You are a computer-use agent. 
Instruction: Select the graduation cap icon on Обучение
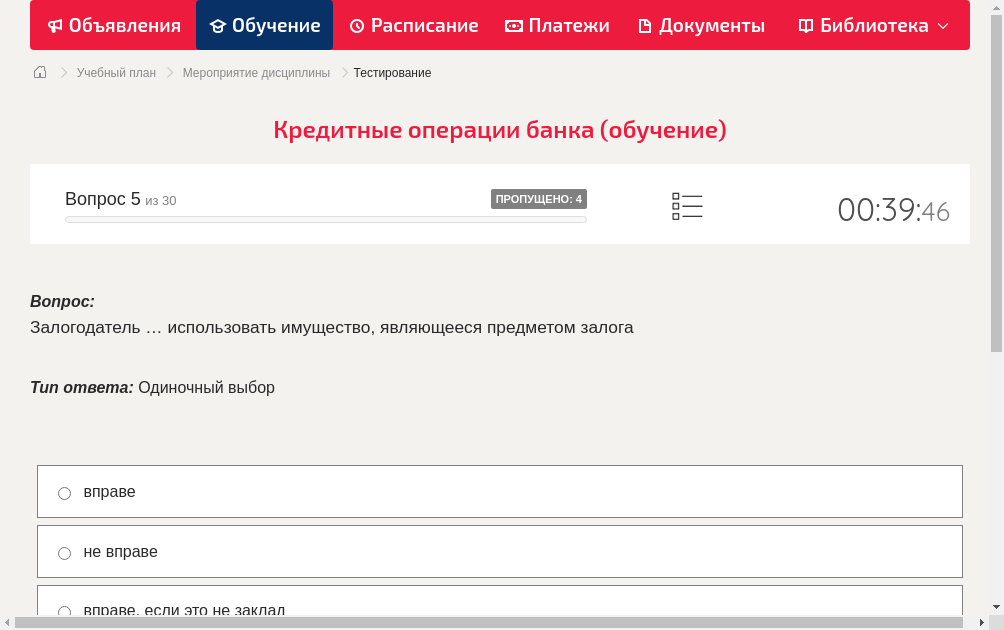coord(220,25)
